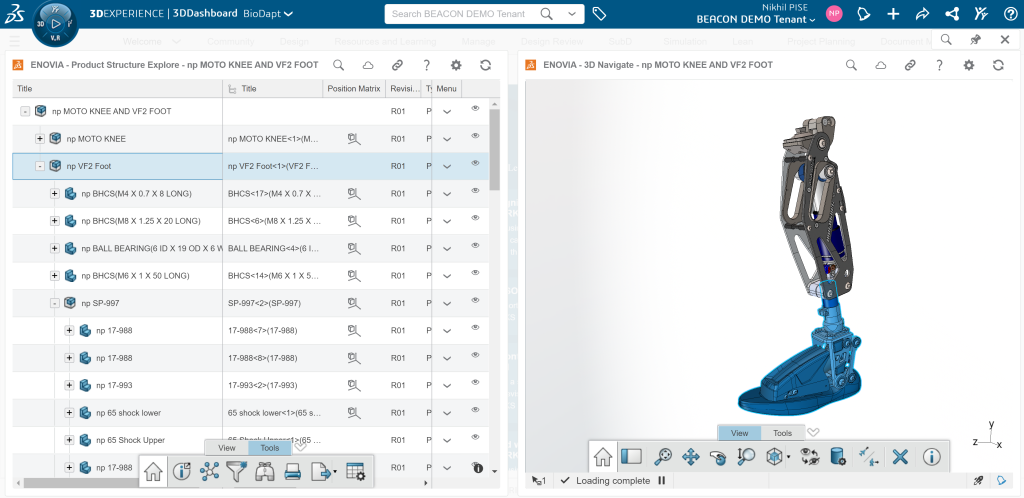Click position matrix icon for np MOTO KNEE
This screenshot has width=1024, height=498.
[x=354, y=139]
